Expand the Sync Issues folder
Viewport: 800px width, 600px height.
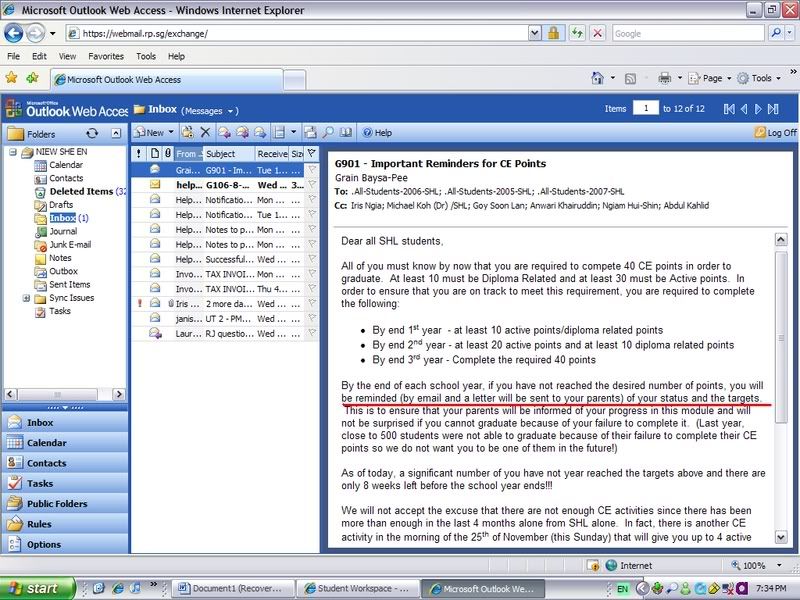[x=26, y=298]
